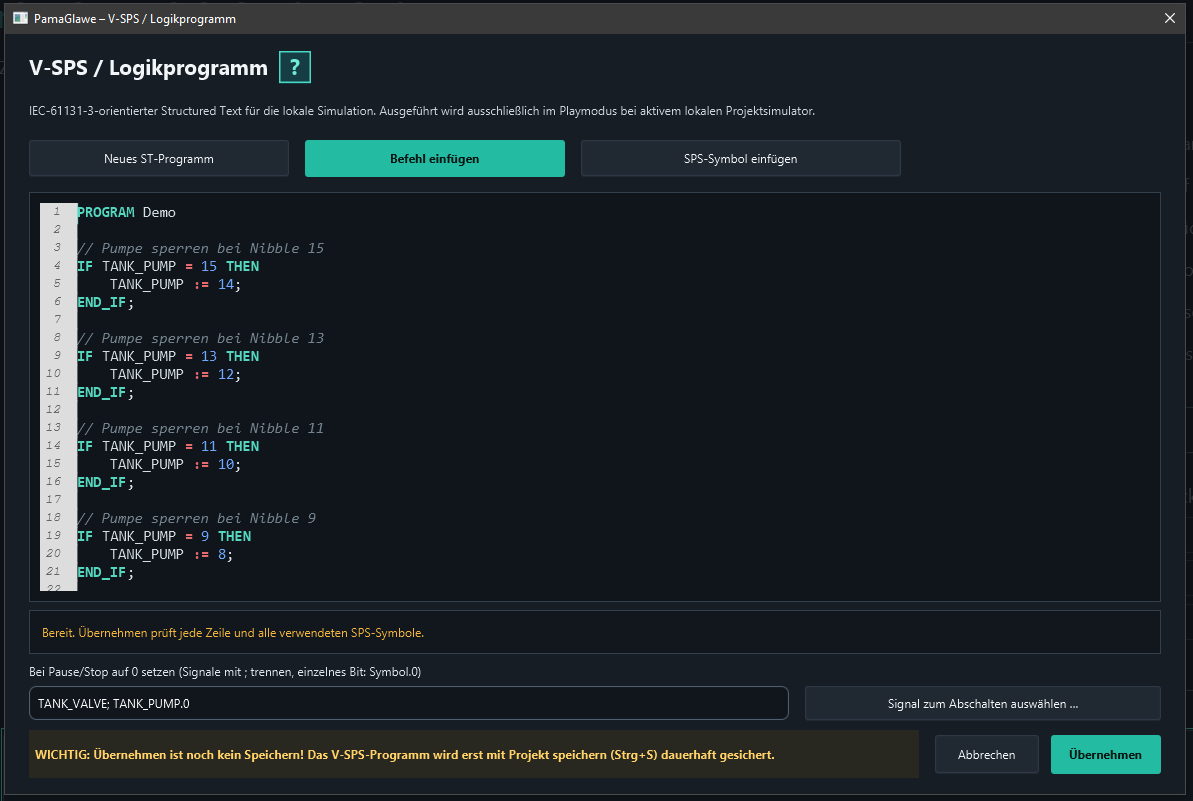Click comment 'Pumpe sperren bei Nibble 13'
The width and height of the screenshot is (1193, 801).
(x=201, y=339)
